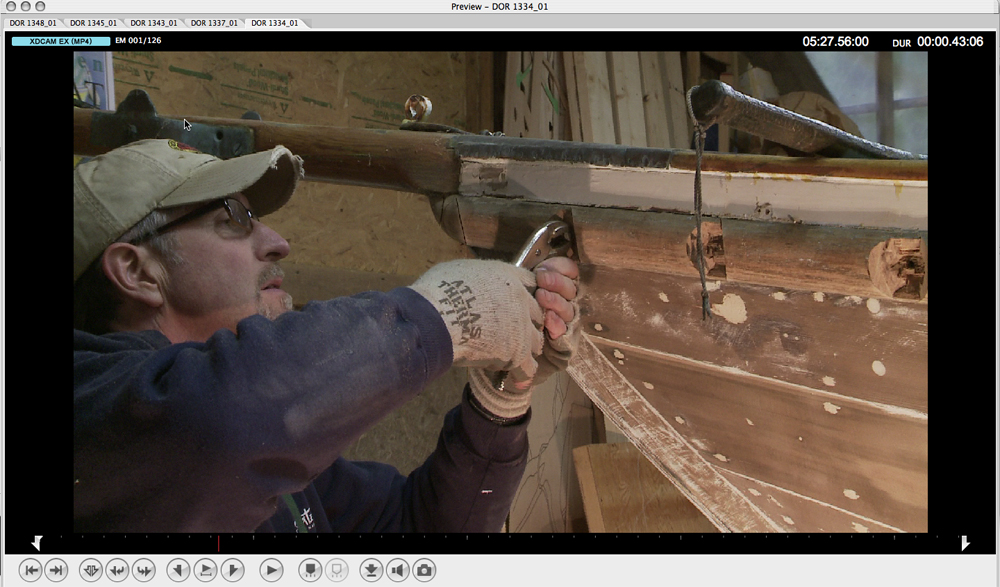Click the play button
The width and height of the screenshot is (1000, 587).
[x=271, y=570]
